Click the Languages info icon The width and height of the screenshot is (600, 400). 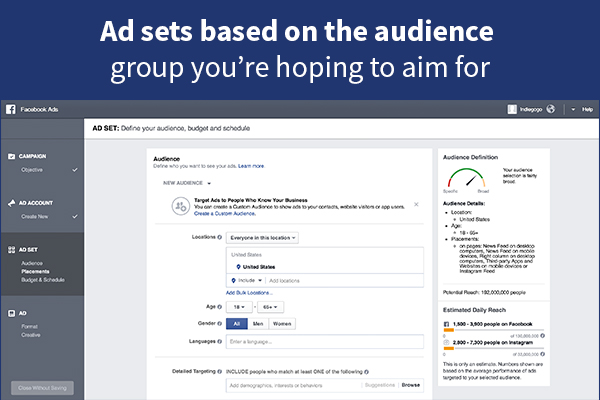point(220,341)
